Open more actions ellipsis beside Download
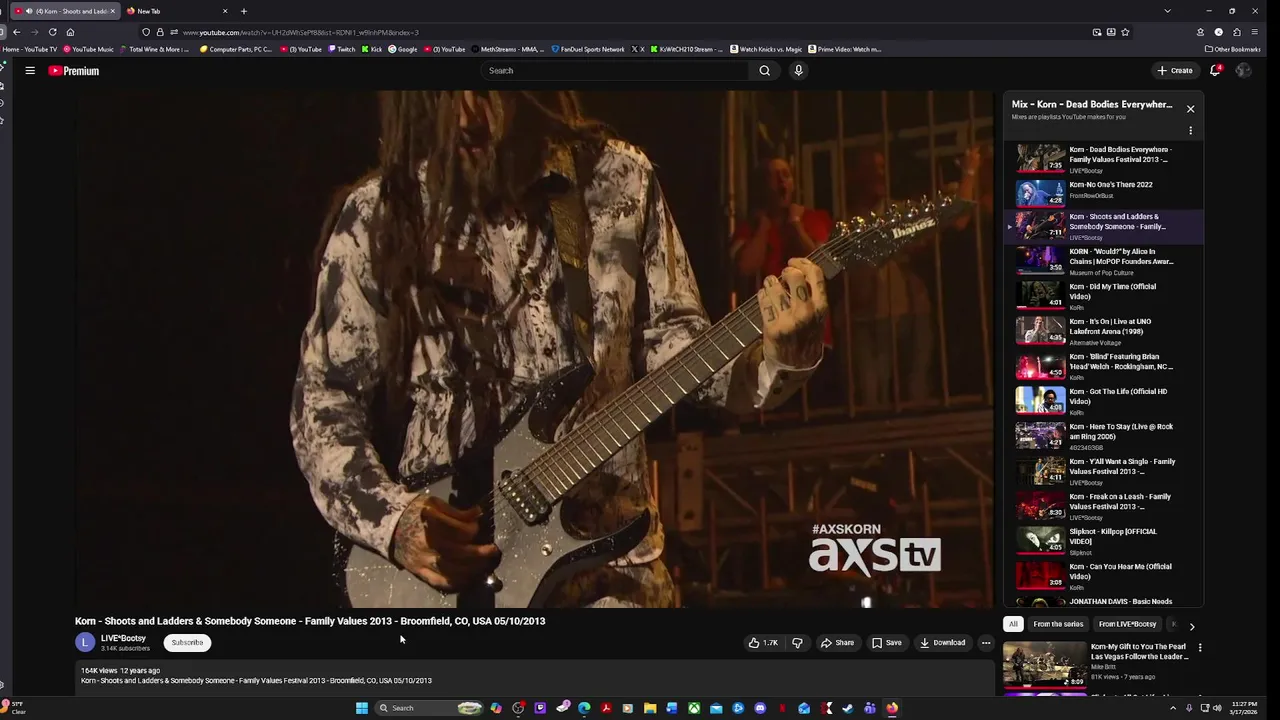This screenshot has width=1280, height=720. coord(986,643)
